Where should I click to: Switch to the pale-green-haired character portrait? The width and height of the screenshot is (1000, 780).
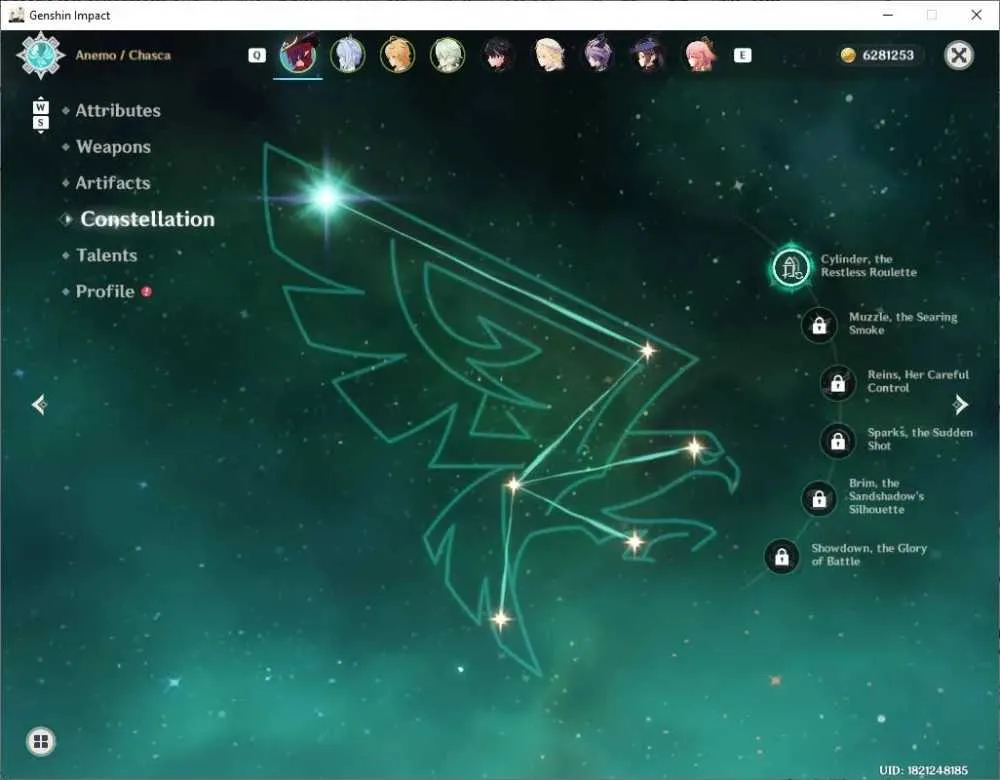click(x=447, y=55)
